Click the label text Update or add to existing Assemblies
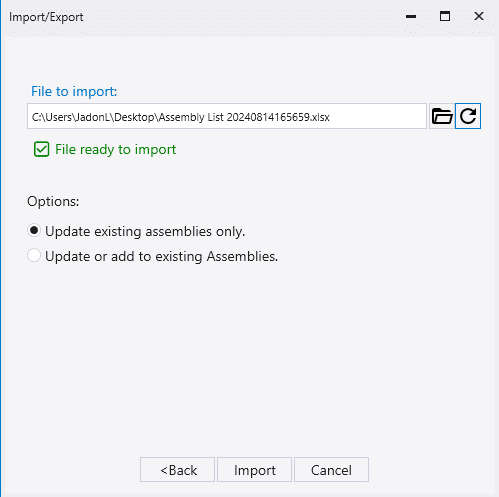499x497 pixels. [161, 256]
